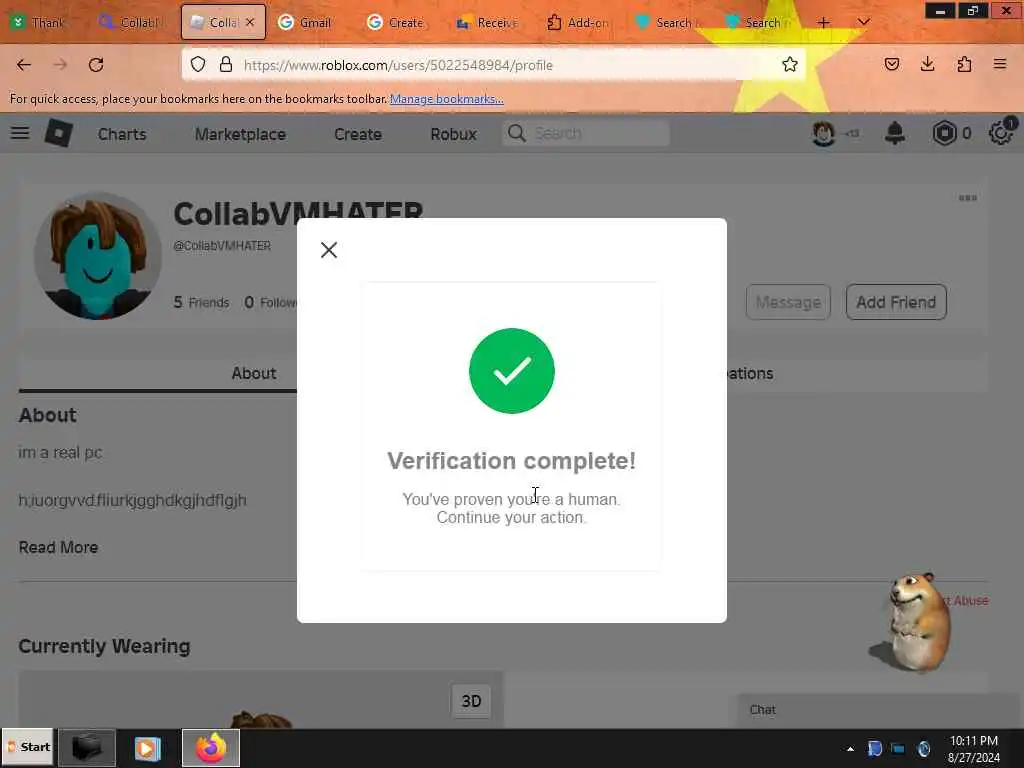This screenshot has height=768, width=1024.
Task: Open the tracking protection shield icon
Action: [198, 64]
